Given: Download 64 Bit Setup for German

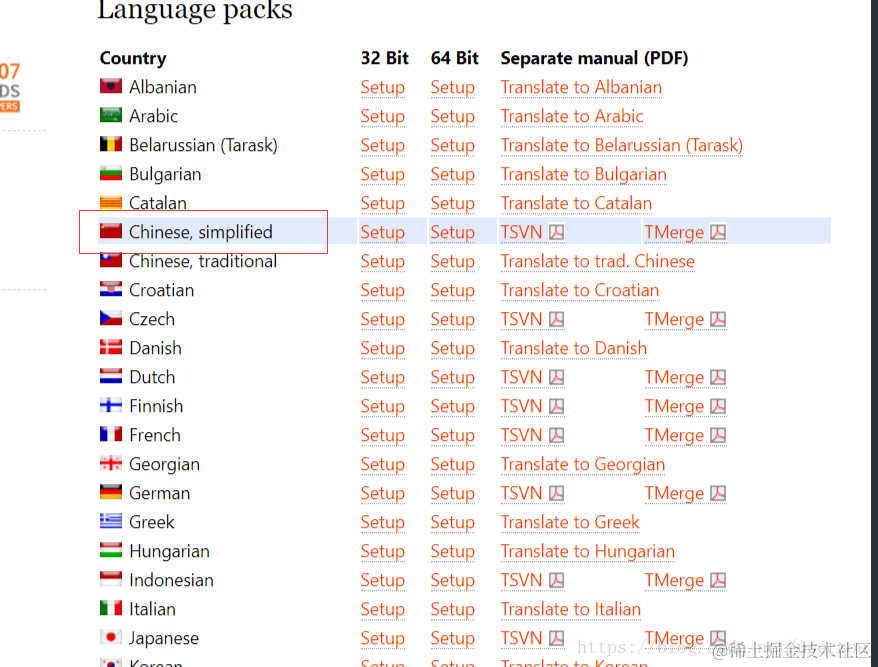Looking at the screenshot, I should [452, 493].
